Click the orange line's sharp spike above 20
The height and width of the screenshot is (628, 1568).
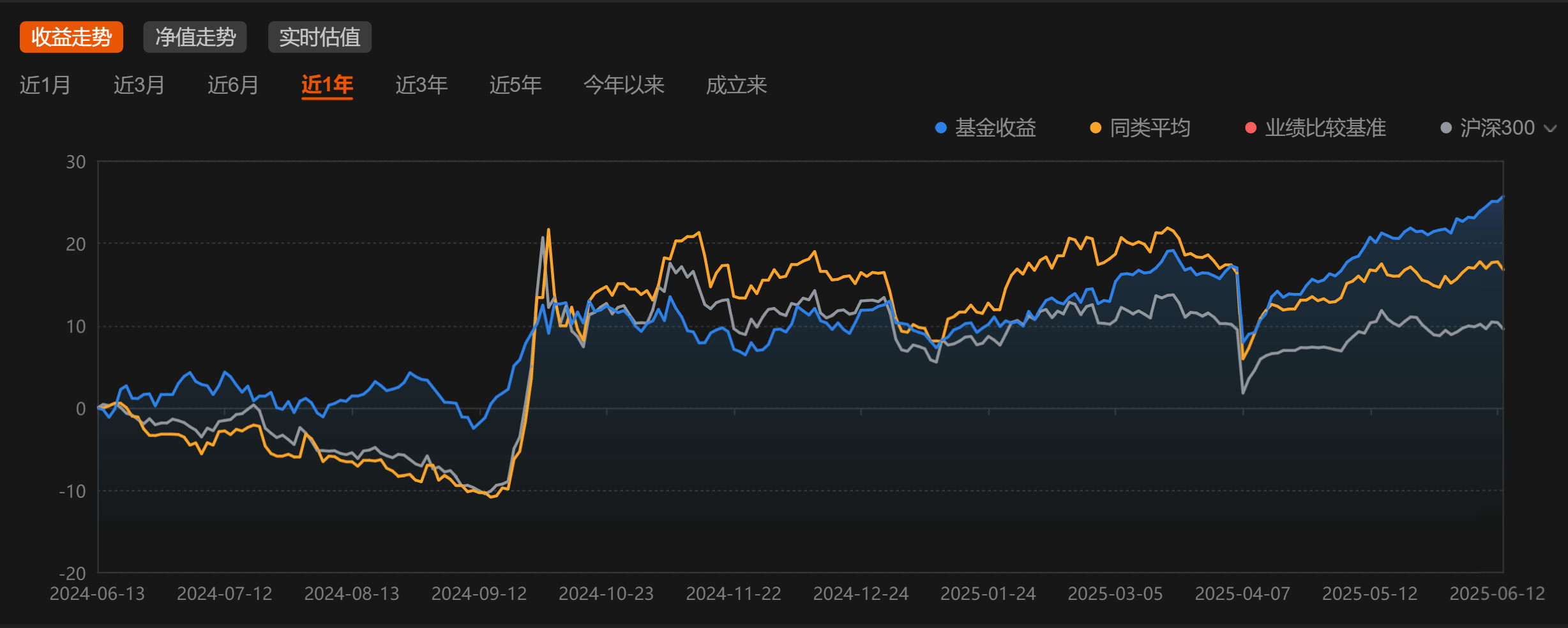[x=548, y=230]
